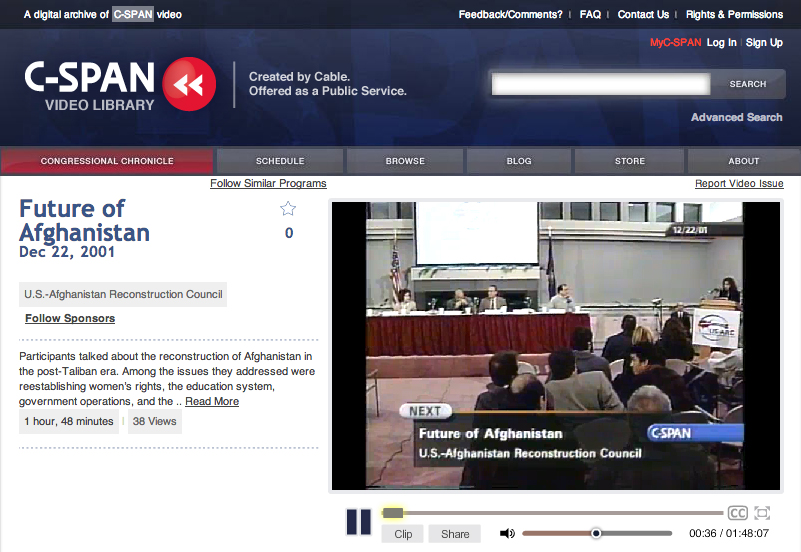801x552 pixels.
Task: Click the Contact Us link
Action: (643, 14)
